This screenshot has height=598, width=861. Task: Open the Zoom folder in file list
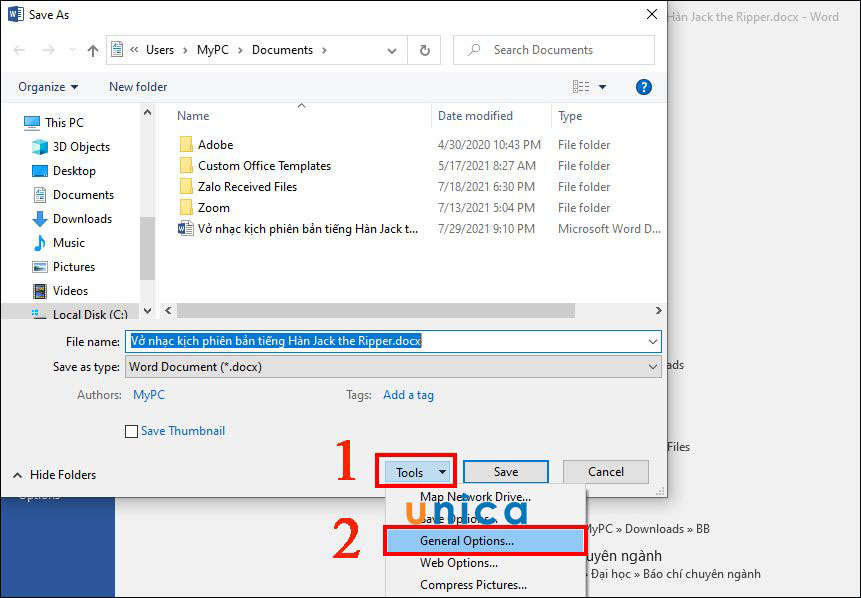click(213, 208)
